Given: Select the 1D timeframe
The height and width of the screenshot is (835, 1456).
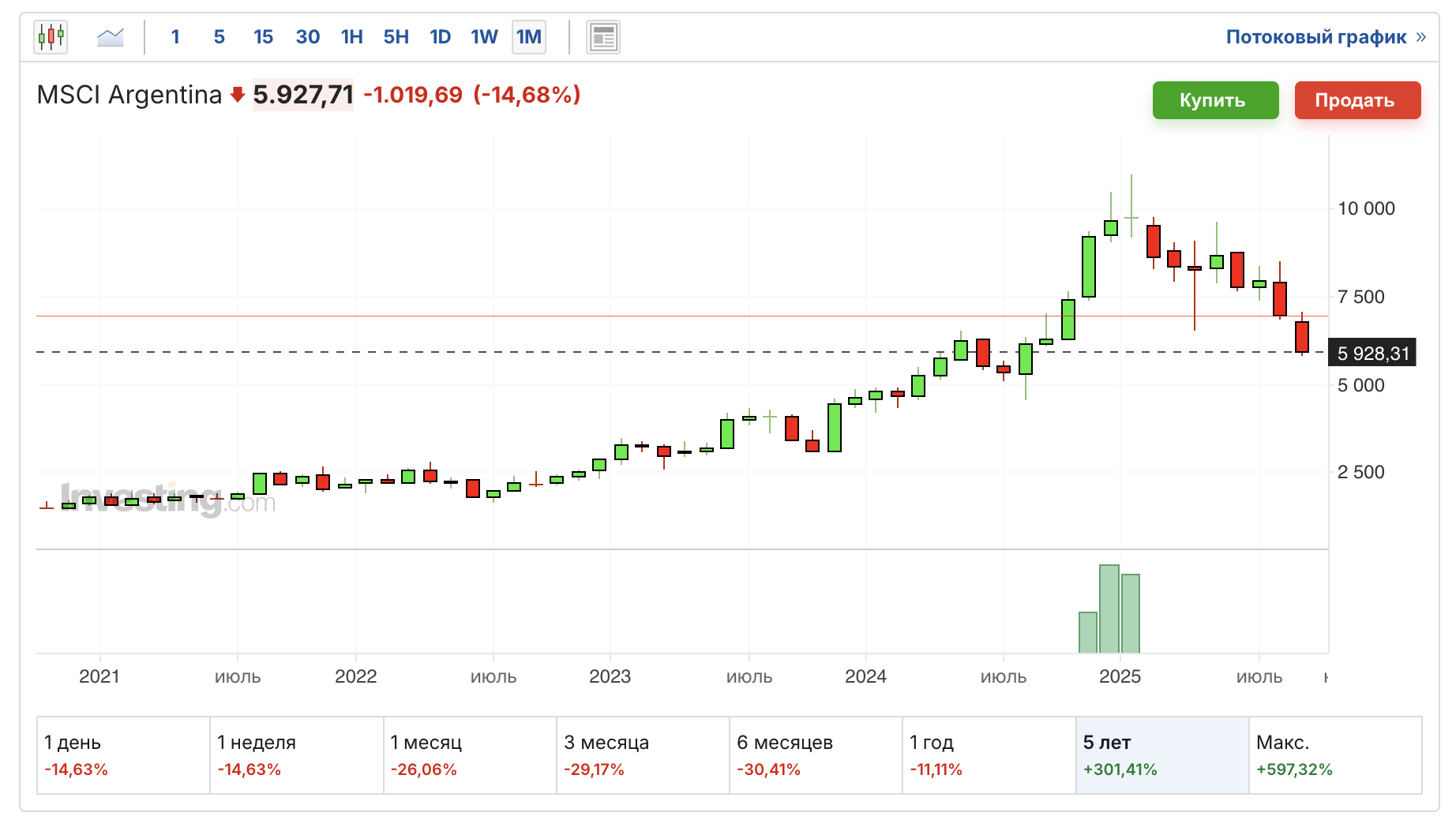Looking at the screenshot, I should [x=439, y=36].
